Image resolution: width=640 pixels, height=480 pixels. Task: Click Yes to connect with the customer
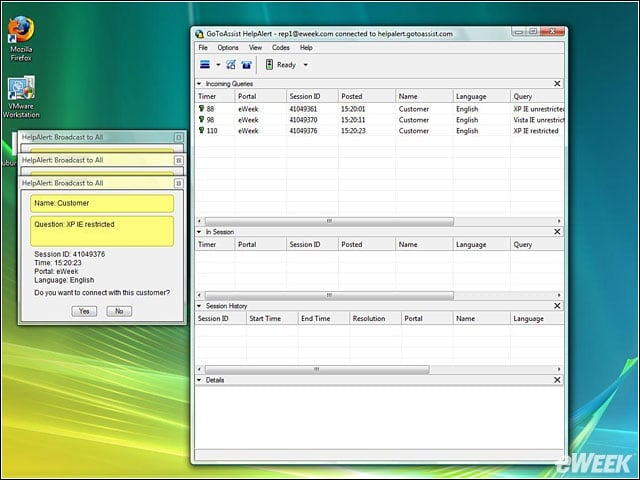[x=84, y=311]
